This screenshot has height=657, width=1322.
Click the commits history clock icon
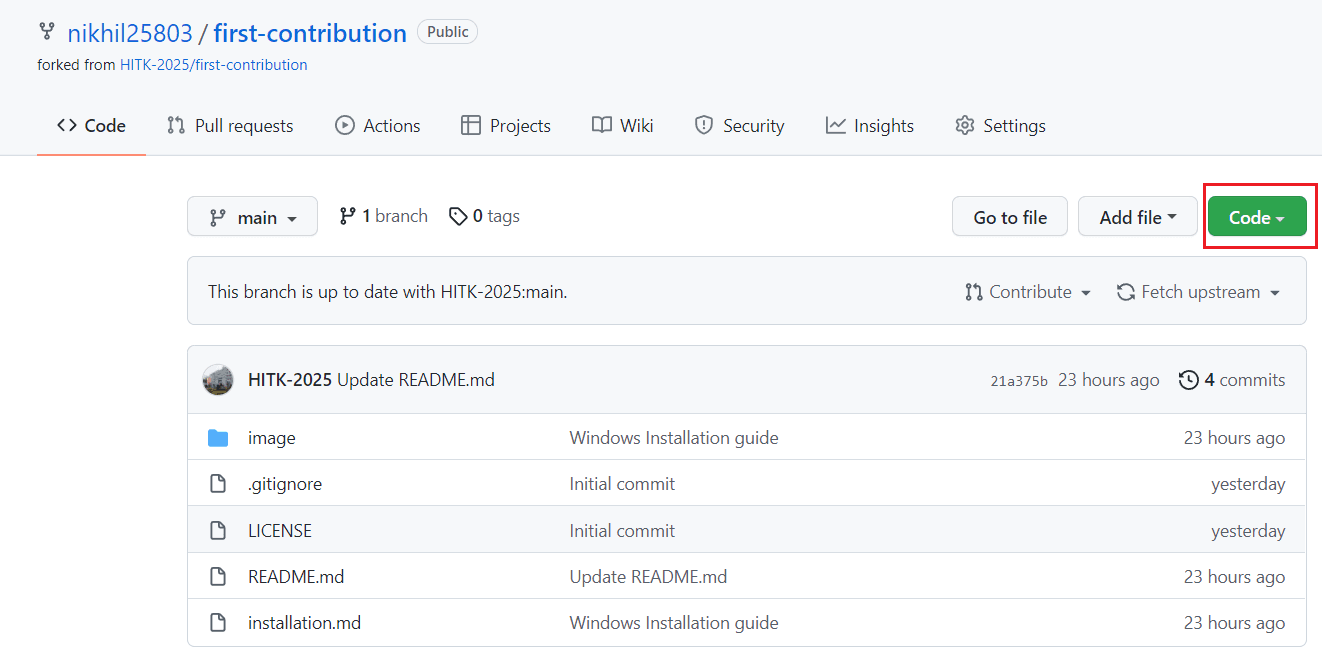coord(1188,380)
